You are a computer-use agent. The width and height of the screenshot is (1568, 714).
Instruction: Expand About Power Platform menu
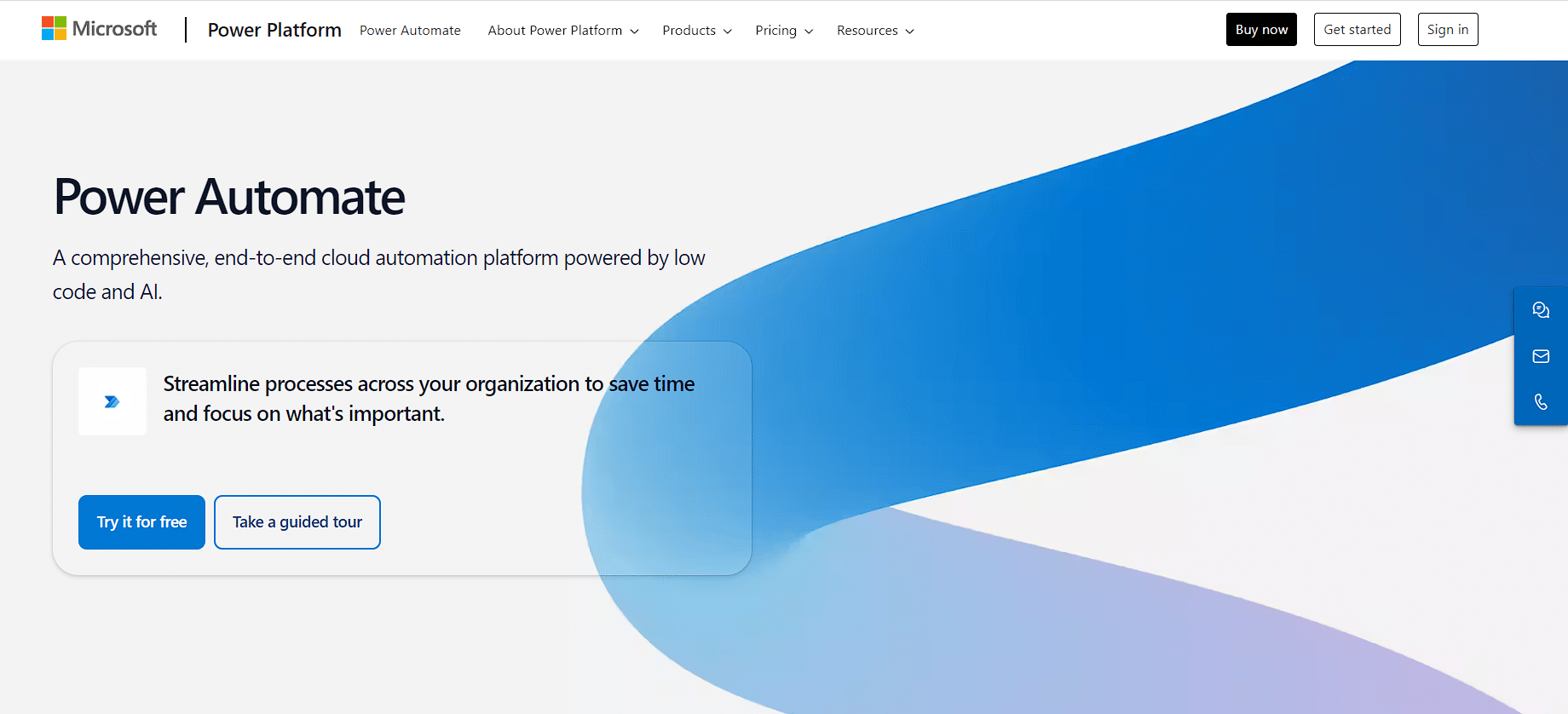pyautogui.click(x=563, y=31)
